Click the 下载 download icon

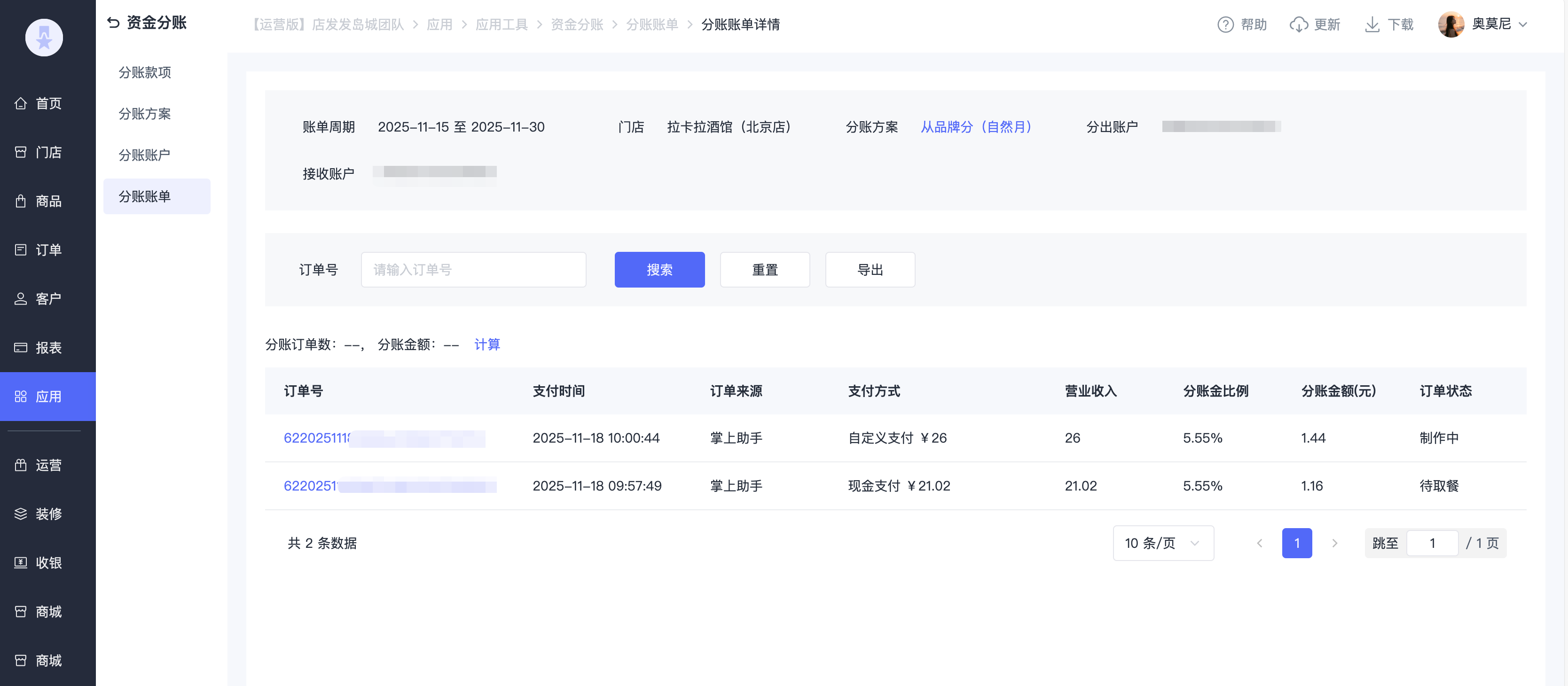(1372, 25)
